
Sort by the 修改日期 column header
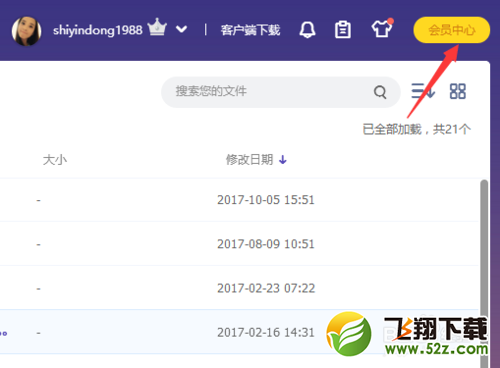pyautogui.click(x=250, y=160)
